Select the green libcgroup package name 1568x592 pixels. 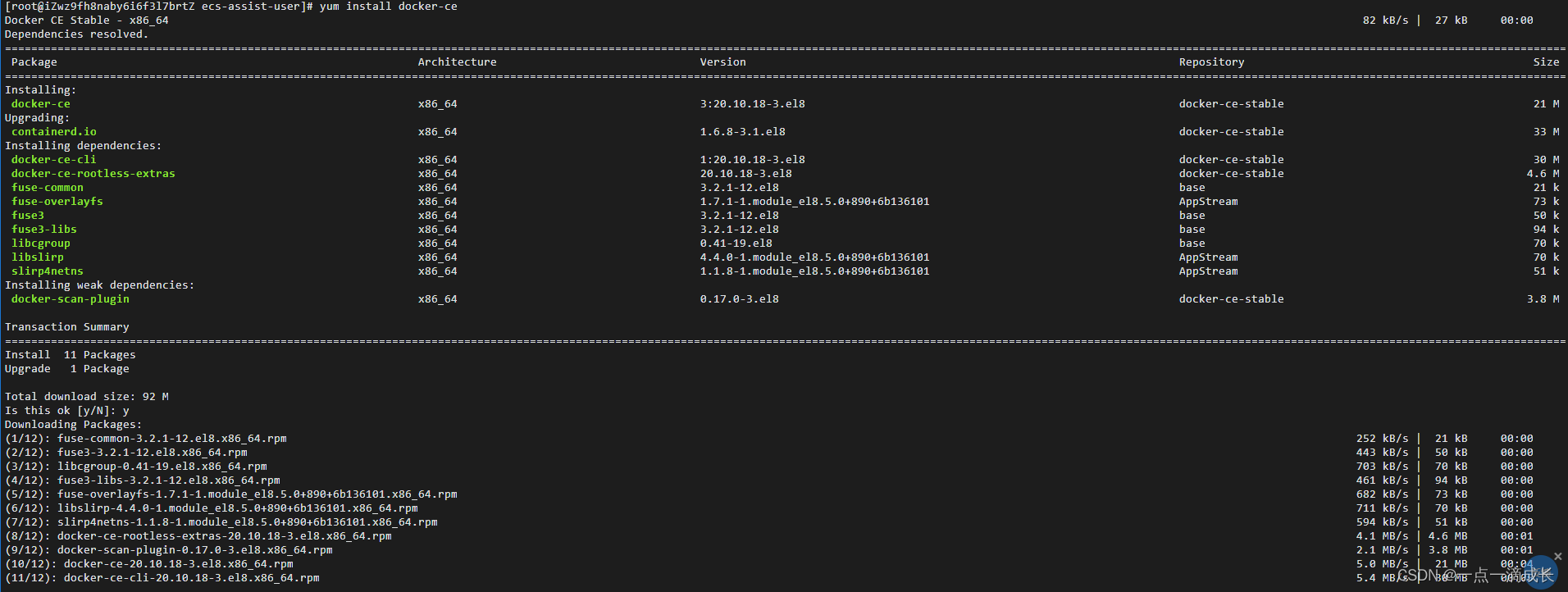click(x=41, y=244)
